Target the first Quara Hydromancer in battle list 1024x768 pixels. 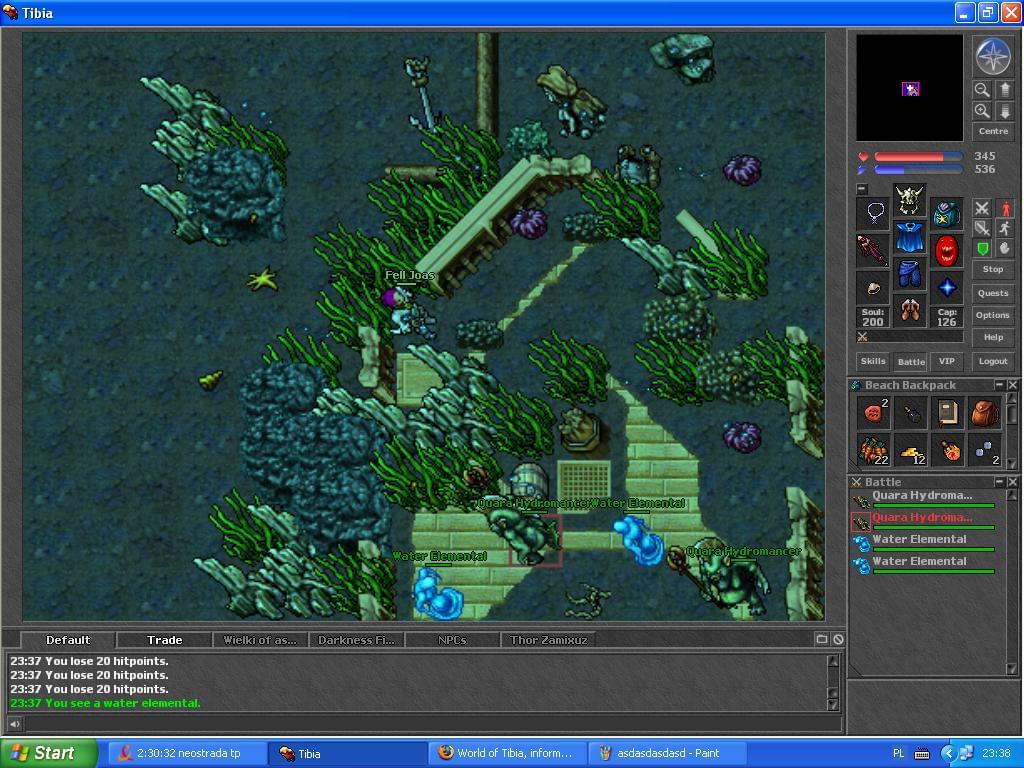pyautogui.click(x=923, y=500)
